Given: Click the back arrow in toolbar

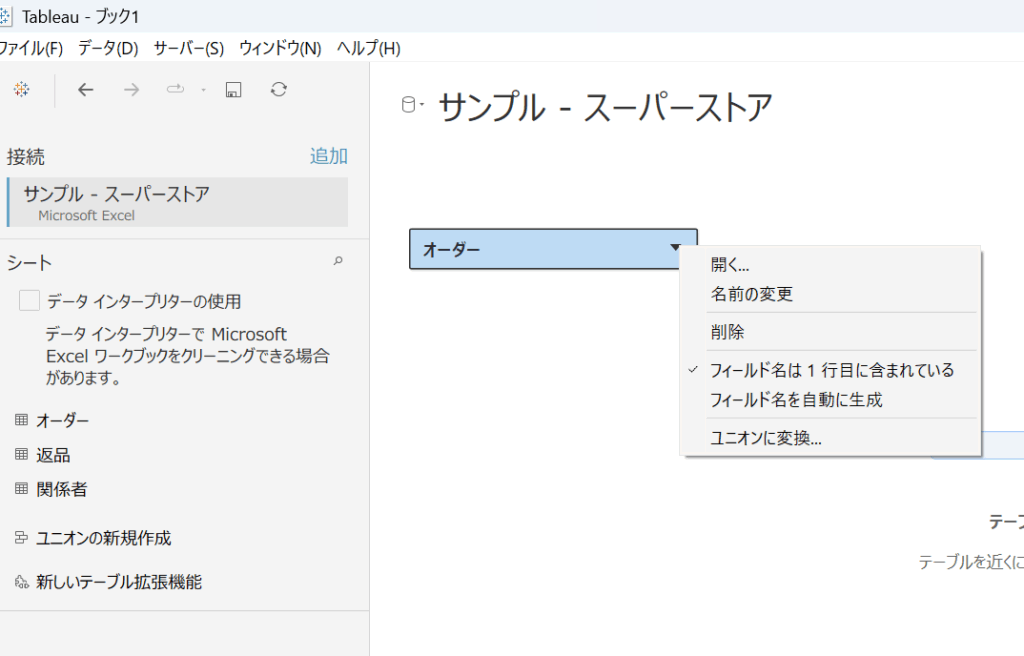Looking at the screenshot, I should (86, 90).
